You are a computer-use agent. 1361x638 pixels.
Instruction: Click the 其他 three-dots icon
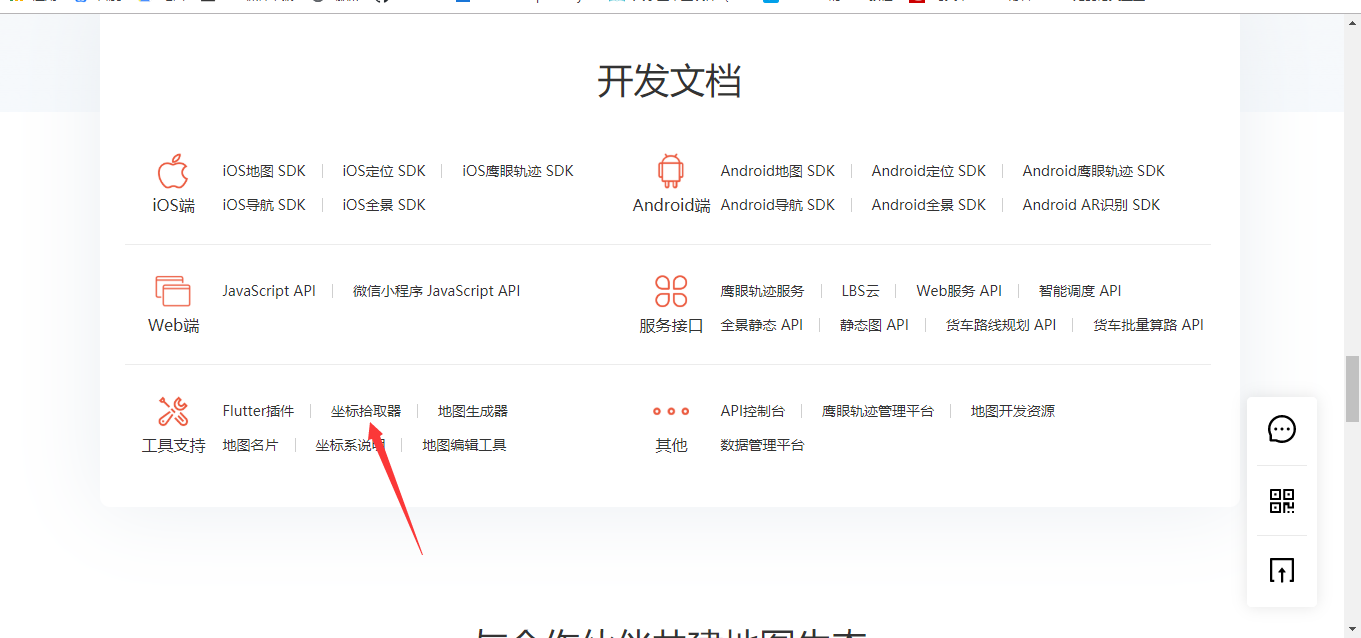tap(671, 411)
